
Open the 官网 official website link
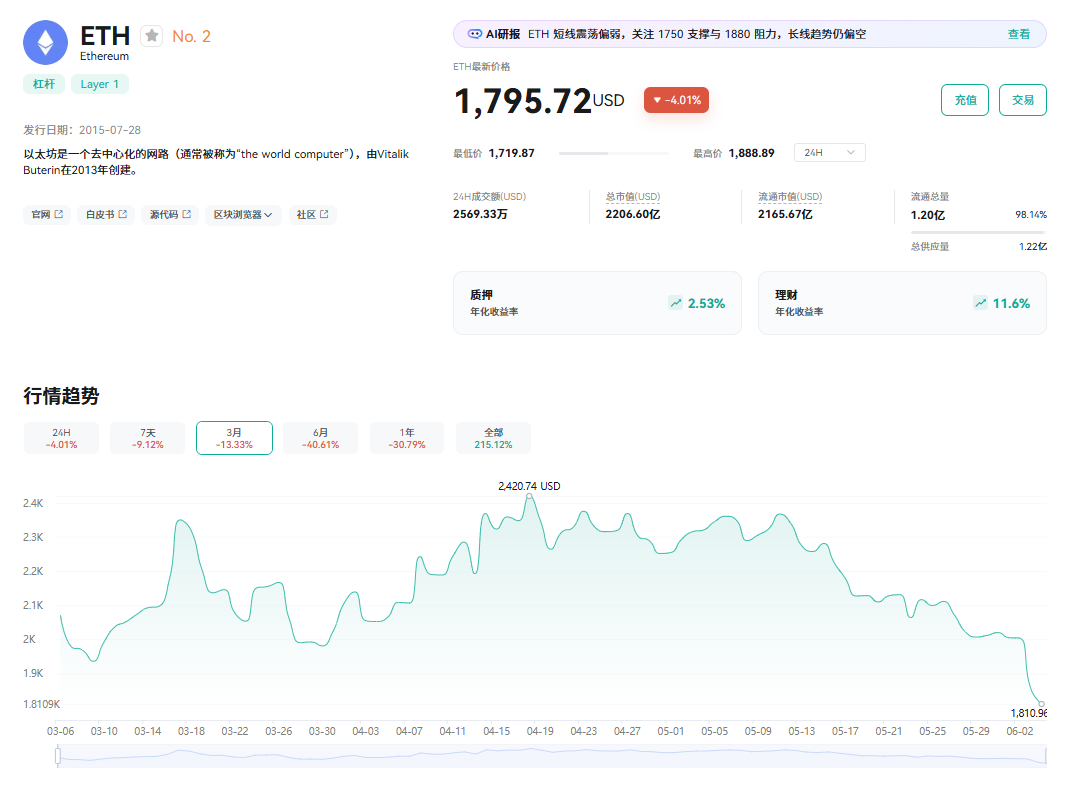[x=47, y=214]
